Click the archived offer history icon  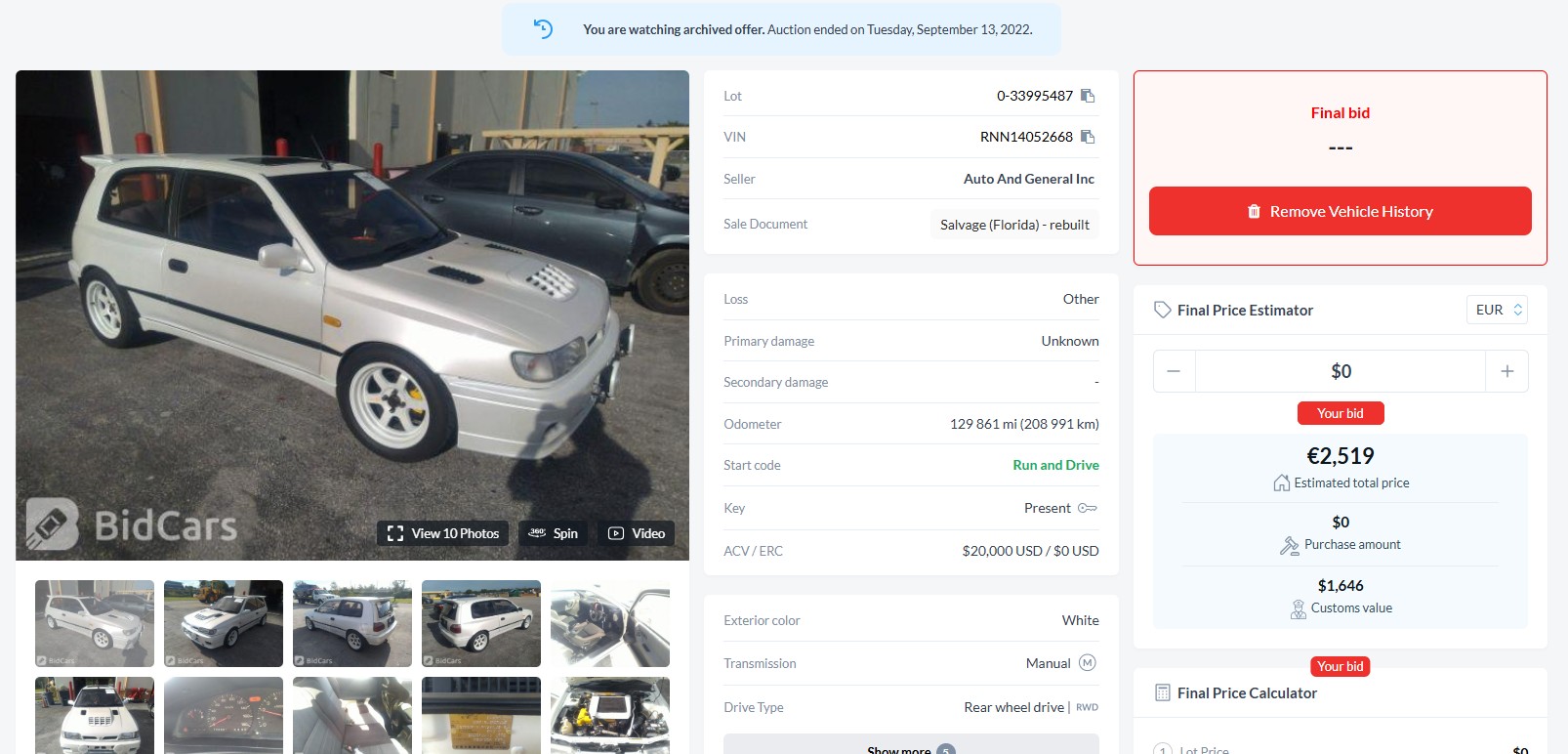[x=543, y=29]
